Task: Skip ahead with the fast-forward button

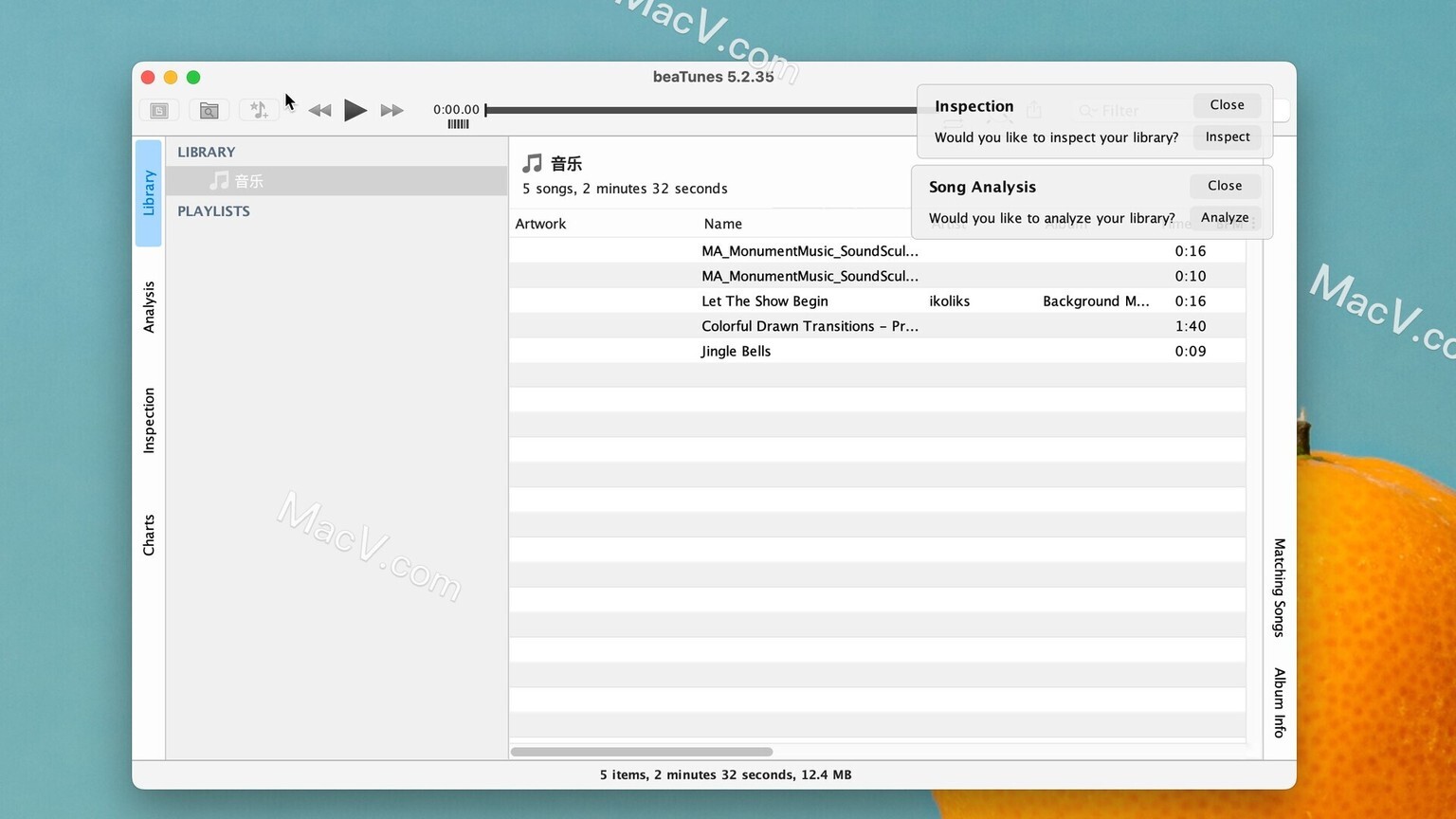Action: point(391,111)
